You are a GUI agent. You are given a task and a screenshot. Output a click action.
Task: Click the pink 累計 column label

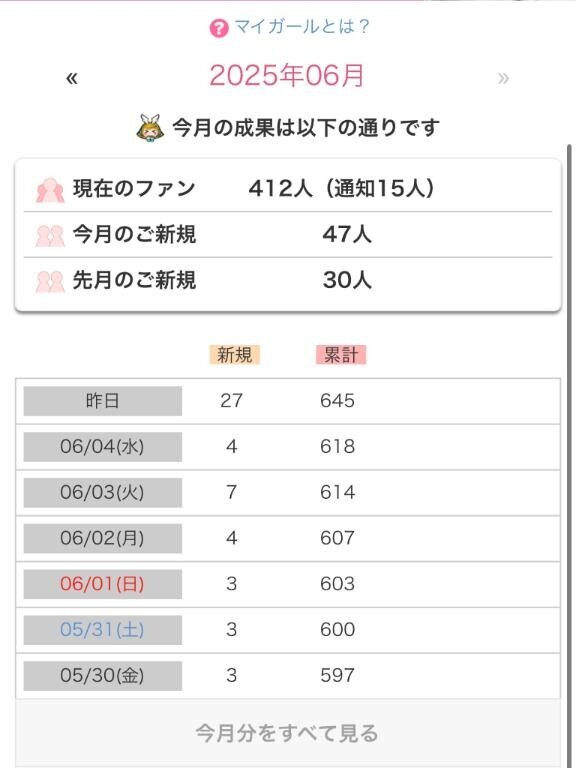coord(341,355)
